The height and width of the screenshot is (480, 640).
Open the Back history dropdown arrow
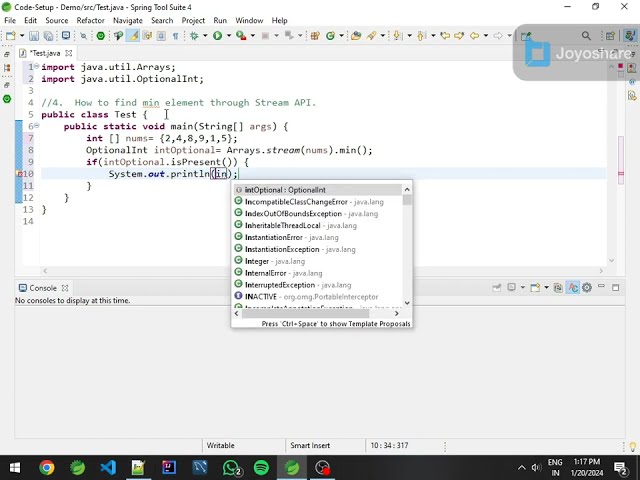pos(486,36)
